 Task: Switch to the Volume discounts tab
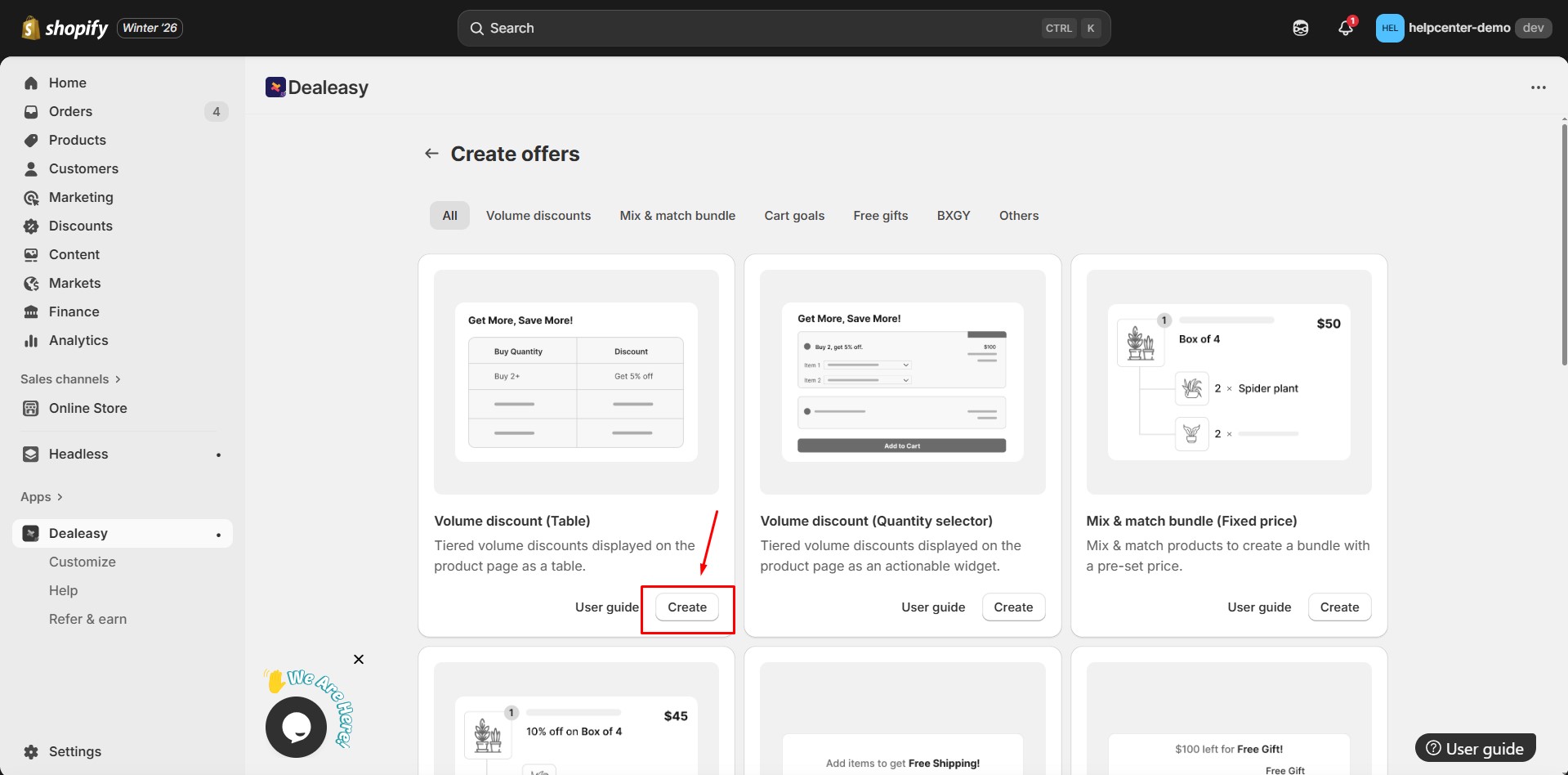pyautogui.click(x=538, y=215)
